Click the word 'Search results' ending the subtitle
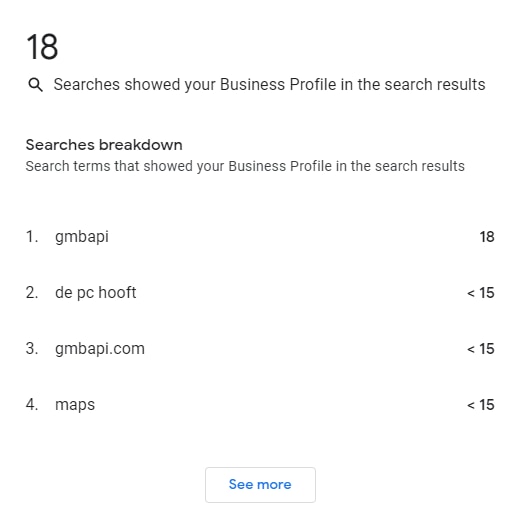Image resolution: width=519 pixels, height=517 pixels. coord(420,166)
